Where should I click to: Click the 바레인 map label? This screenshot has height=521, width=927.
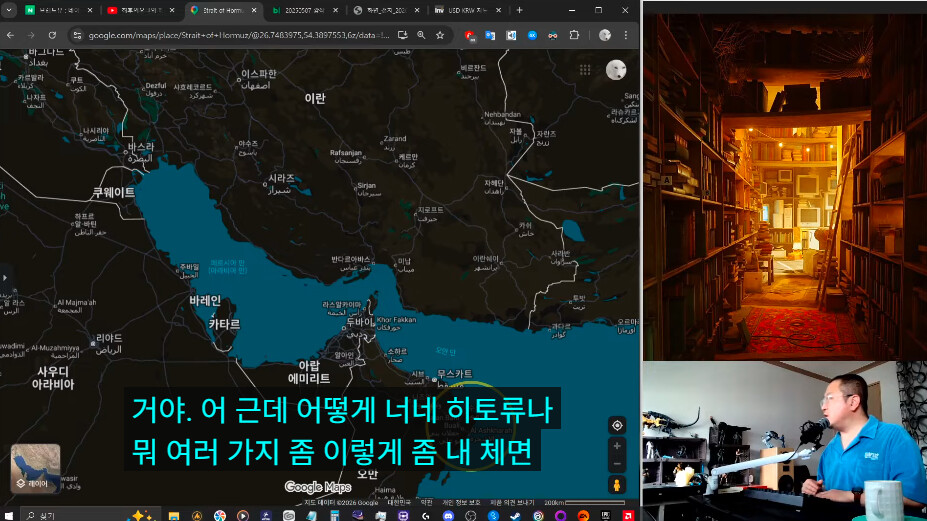click(x=205, y=300)
